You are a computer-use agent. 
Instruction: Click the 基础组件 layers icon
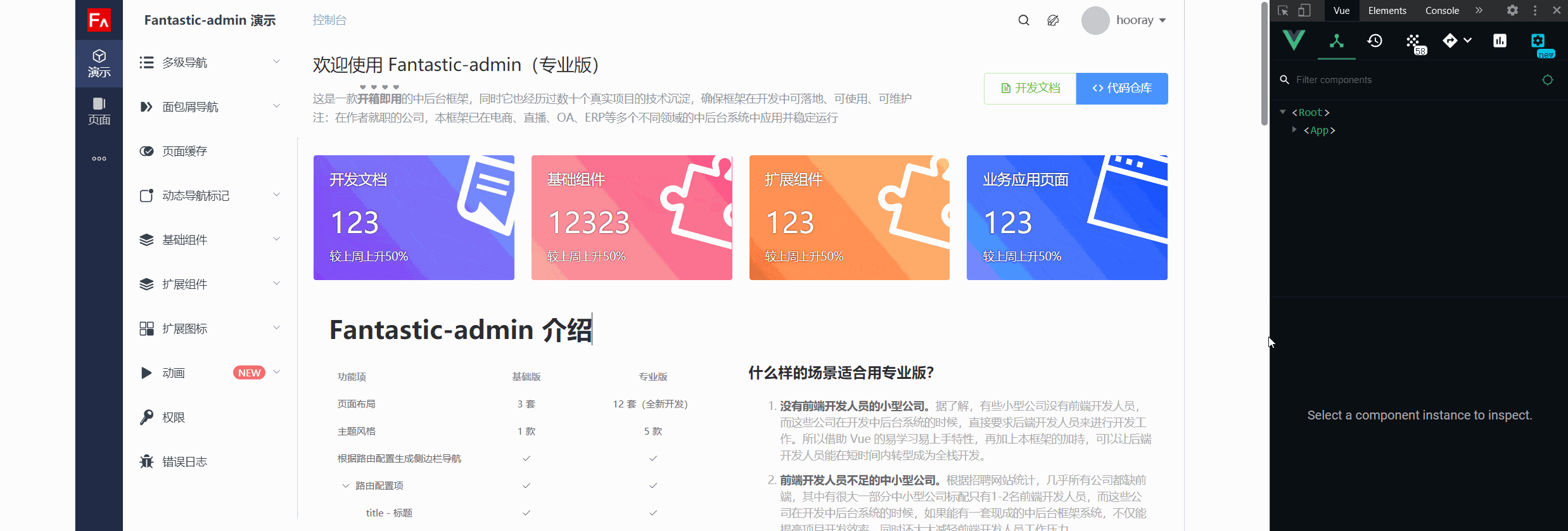point(146,240)
